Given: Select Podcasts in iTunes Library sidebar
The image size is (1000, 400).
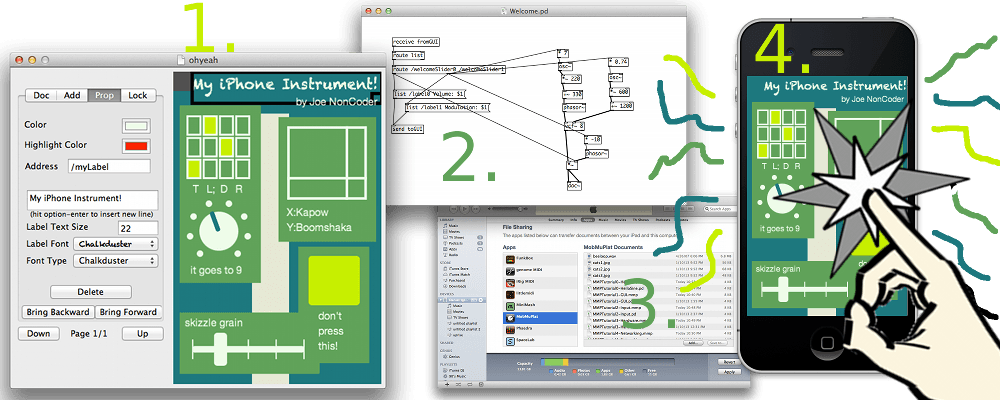Looking at the screenshot, I should tap(455, 243).
